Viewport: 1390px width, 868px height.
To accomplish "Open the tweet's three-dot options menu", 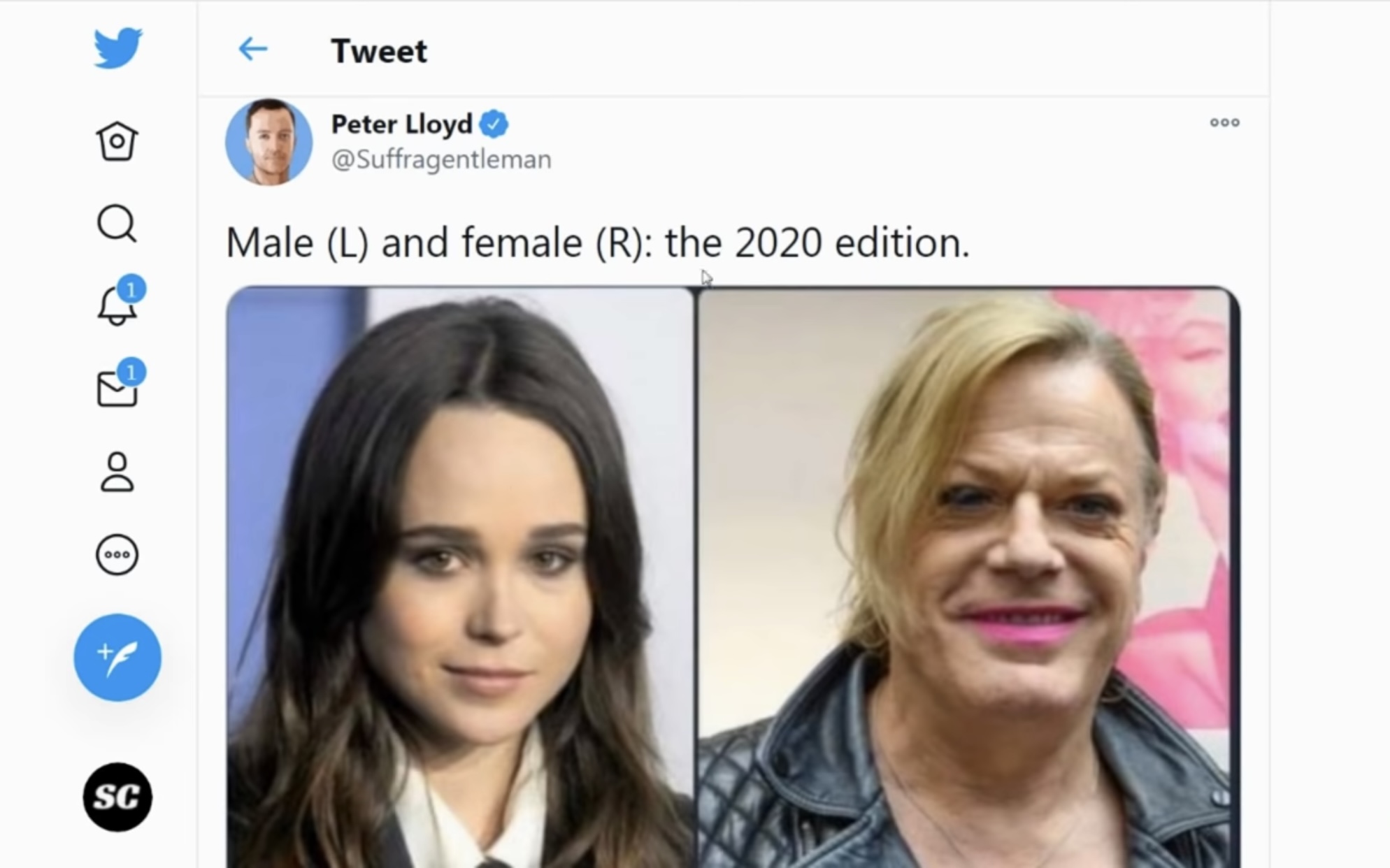I will pos(1224,123).
